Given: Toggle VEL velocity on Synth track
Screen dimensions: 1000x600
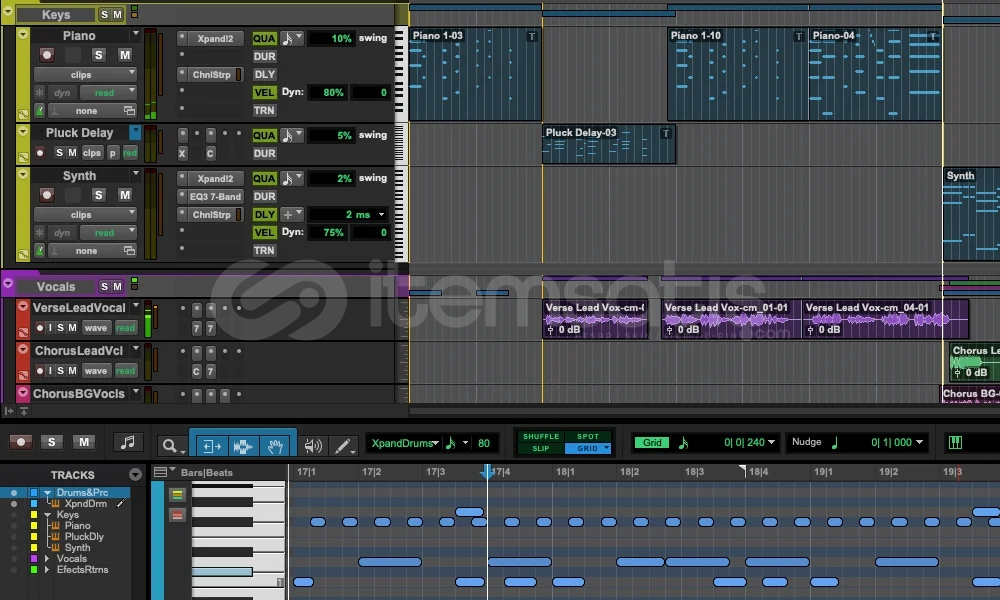Looking at the screenshot, I should (x=264, y=232).
